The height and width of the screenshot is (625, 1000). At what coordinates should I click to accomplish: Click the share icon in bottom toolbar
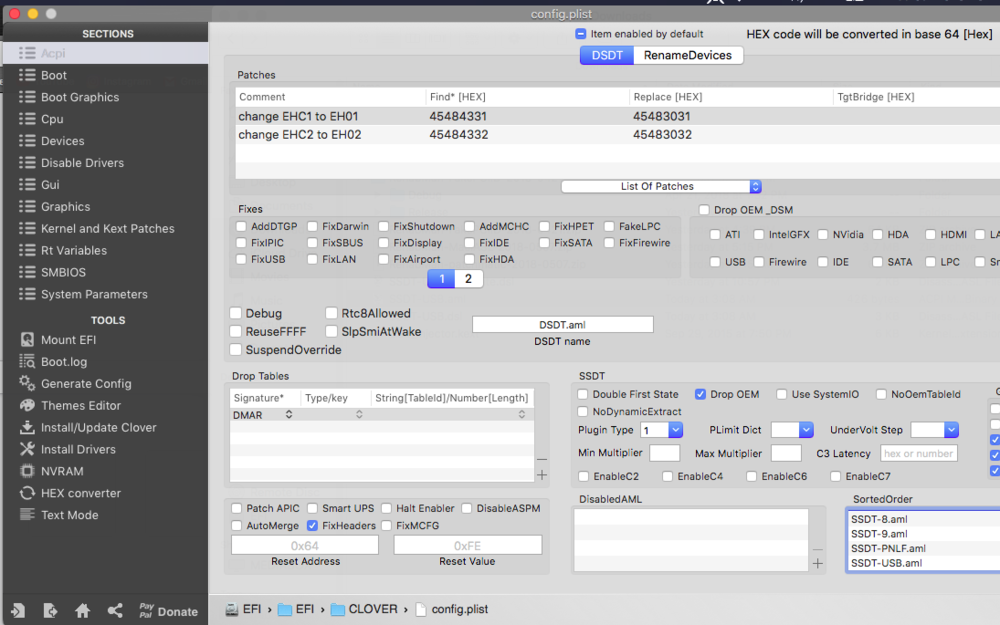click(115, 611)
